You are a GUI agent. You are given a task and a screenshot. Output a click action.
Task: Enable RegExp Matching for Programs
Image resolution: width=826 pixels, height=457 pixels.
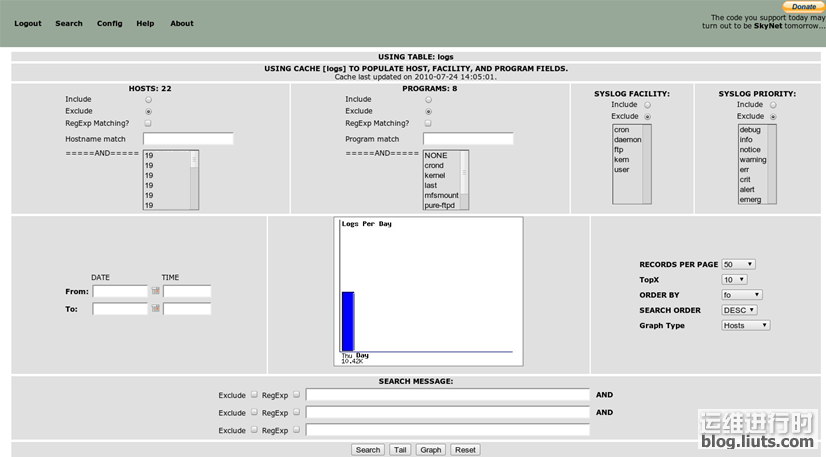tap(429, 123)
